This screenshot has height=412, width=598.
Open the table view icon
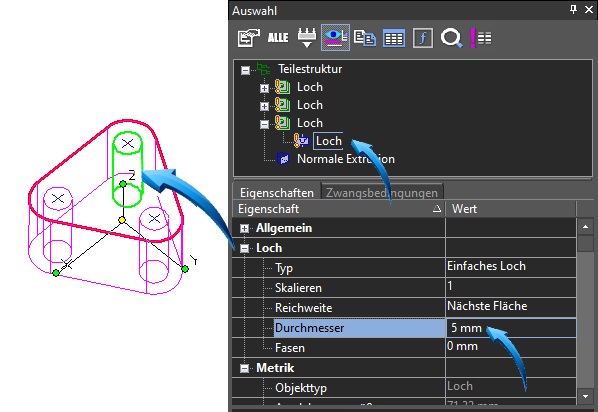(394, 38)
